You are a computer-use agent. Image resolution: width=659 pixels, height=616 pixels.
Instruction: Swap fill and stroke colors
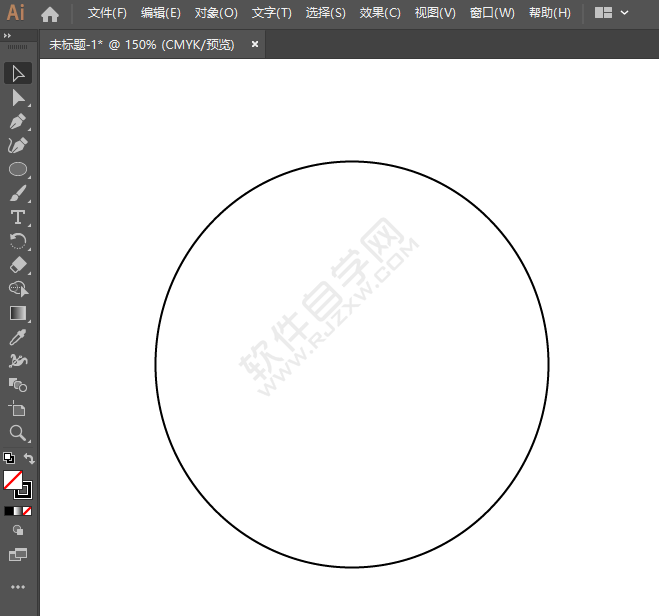[x=30, y=459]
